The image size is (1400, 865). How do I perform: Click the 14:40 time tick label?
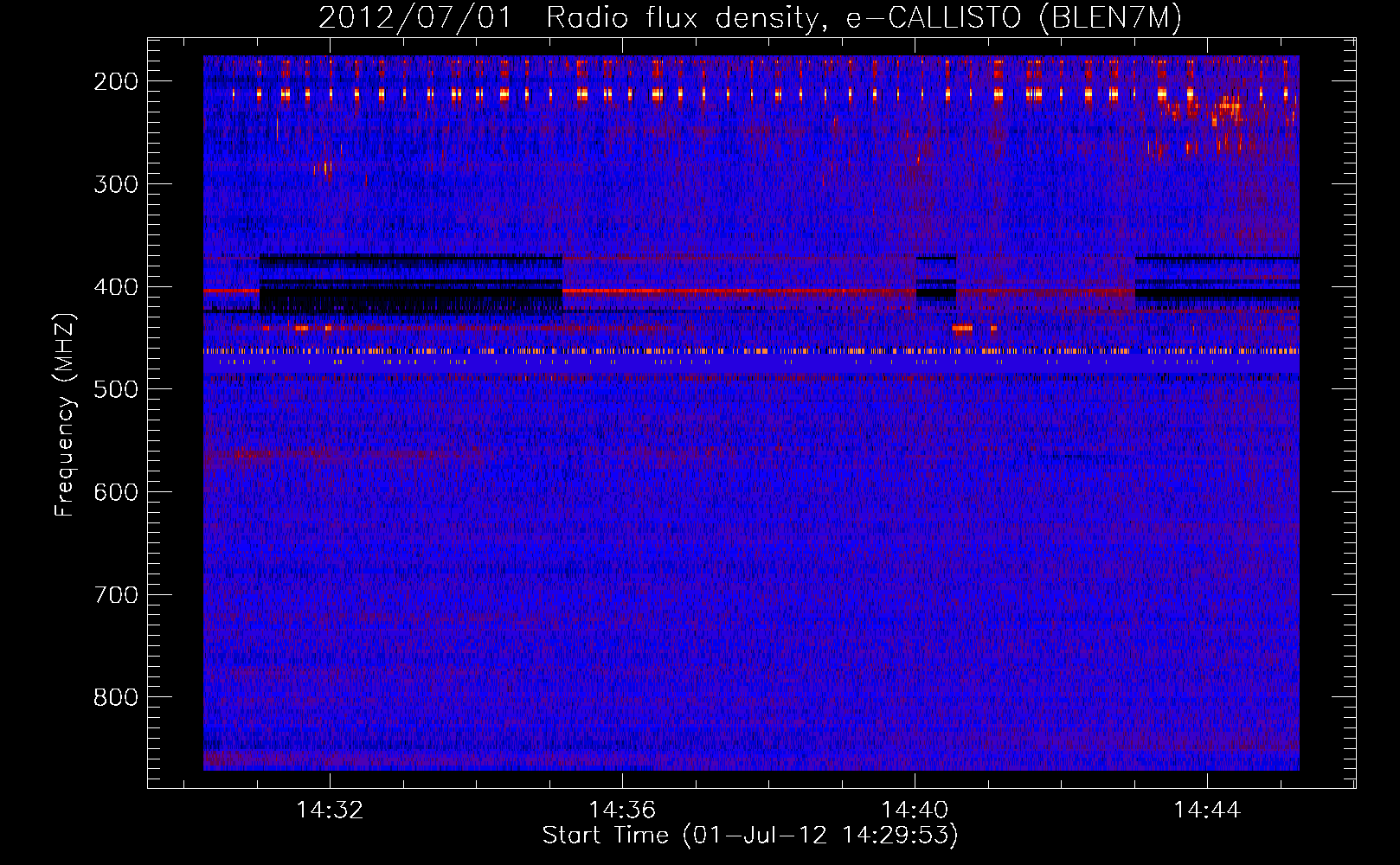[x=915, y=811]
